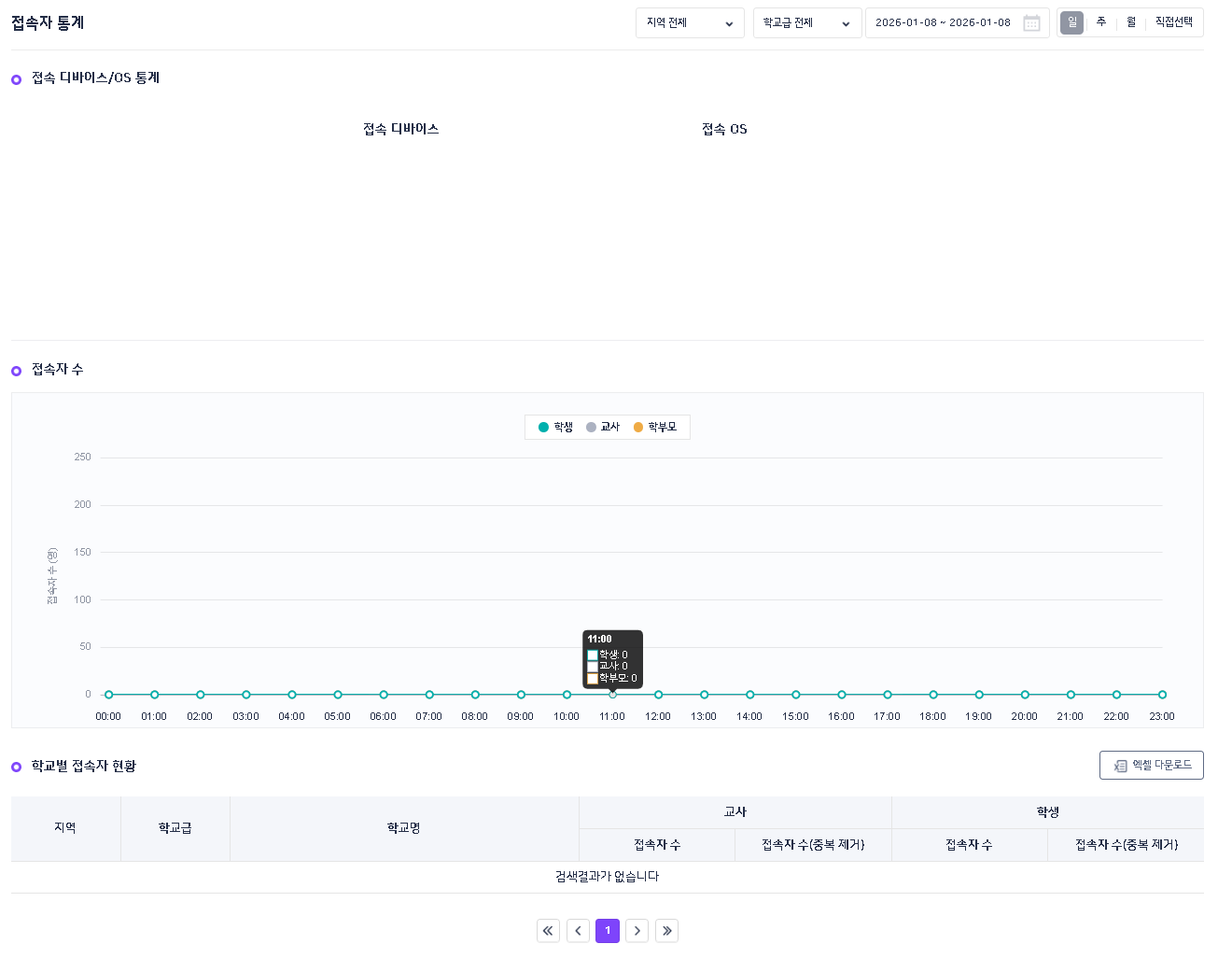Click the 23:00 data point marker

point(1162,695)
